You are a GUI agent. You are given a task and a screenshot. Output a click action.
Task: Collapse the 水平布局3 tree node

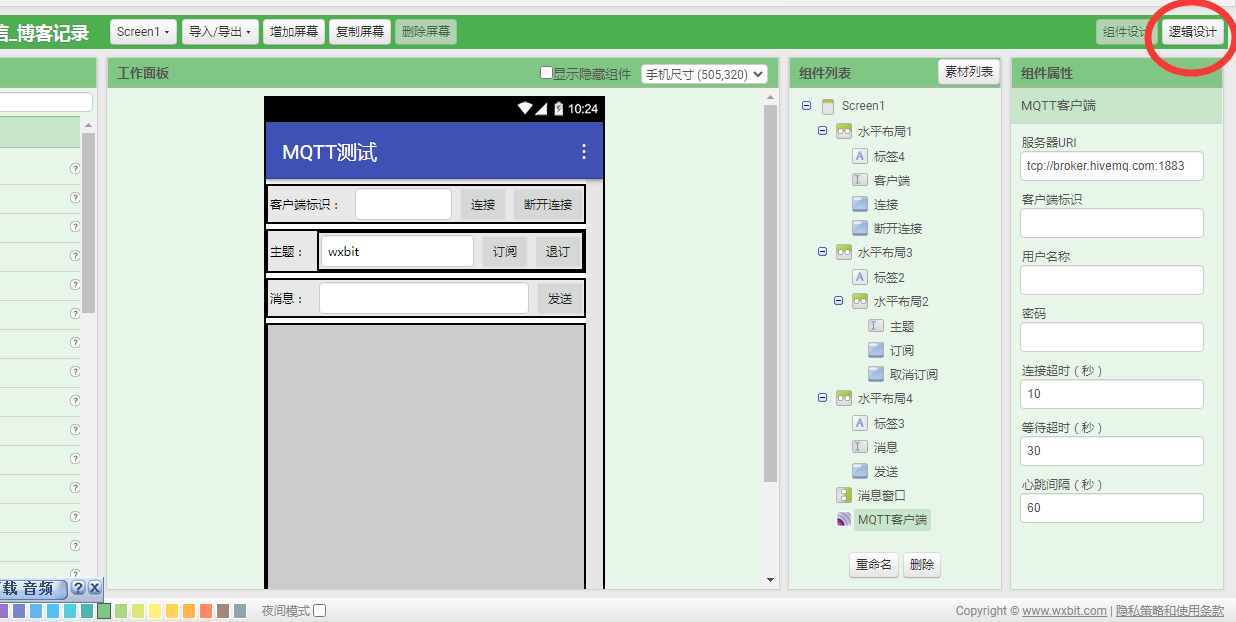(823, 252)
